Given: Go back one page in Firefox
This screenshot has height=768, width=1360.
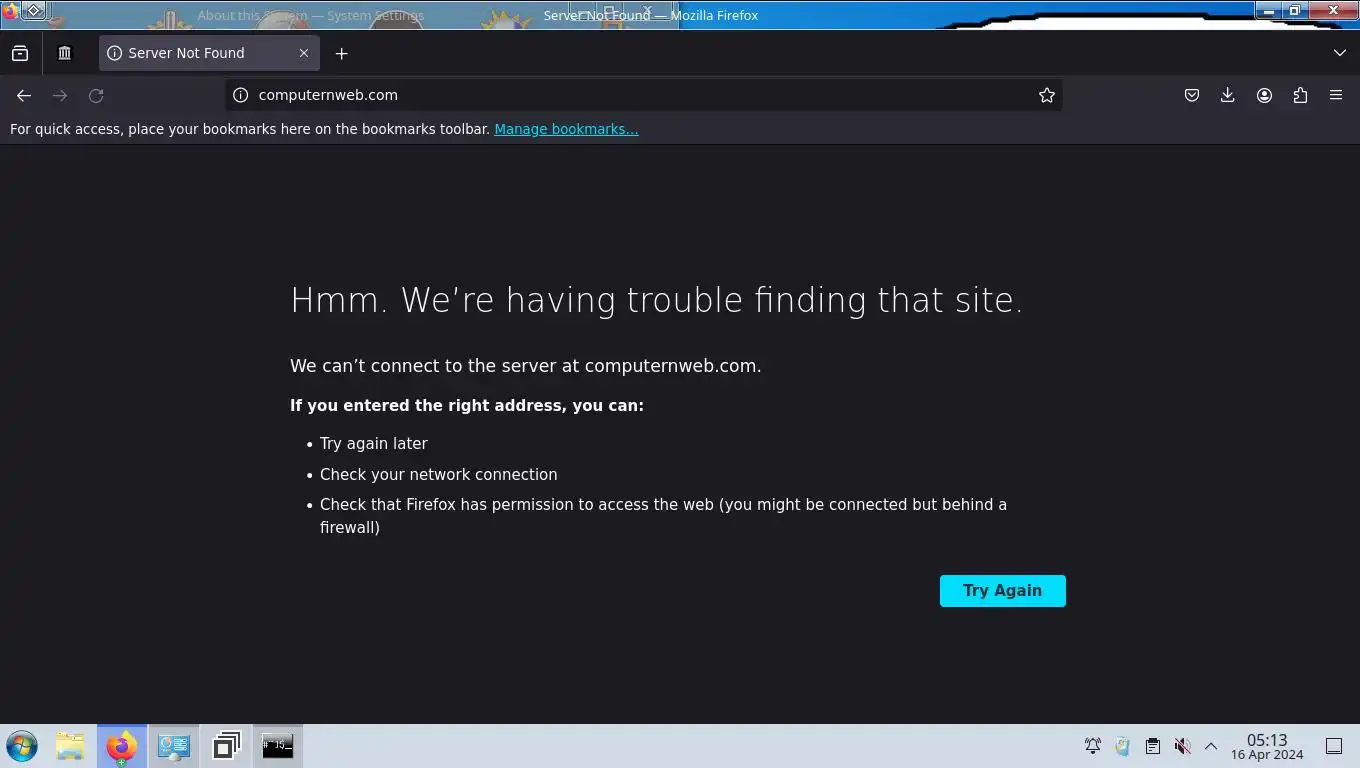Looking at the screenshot, I should point(24,95).
